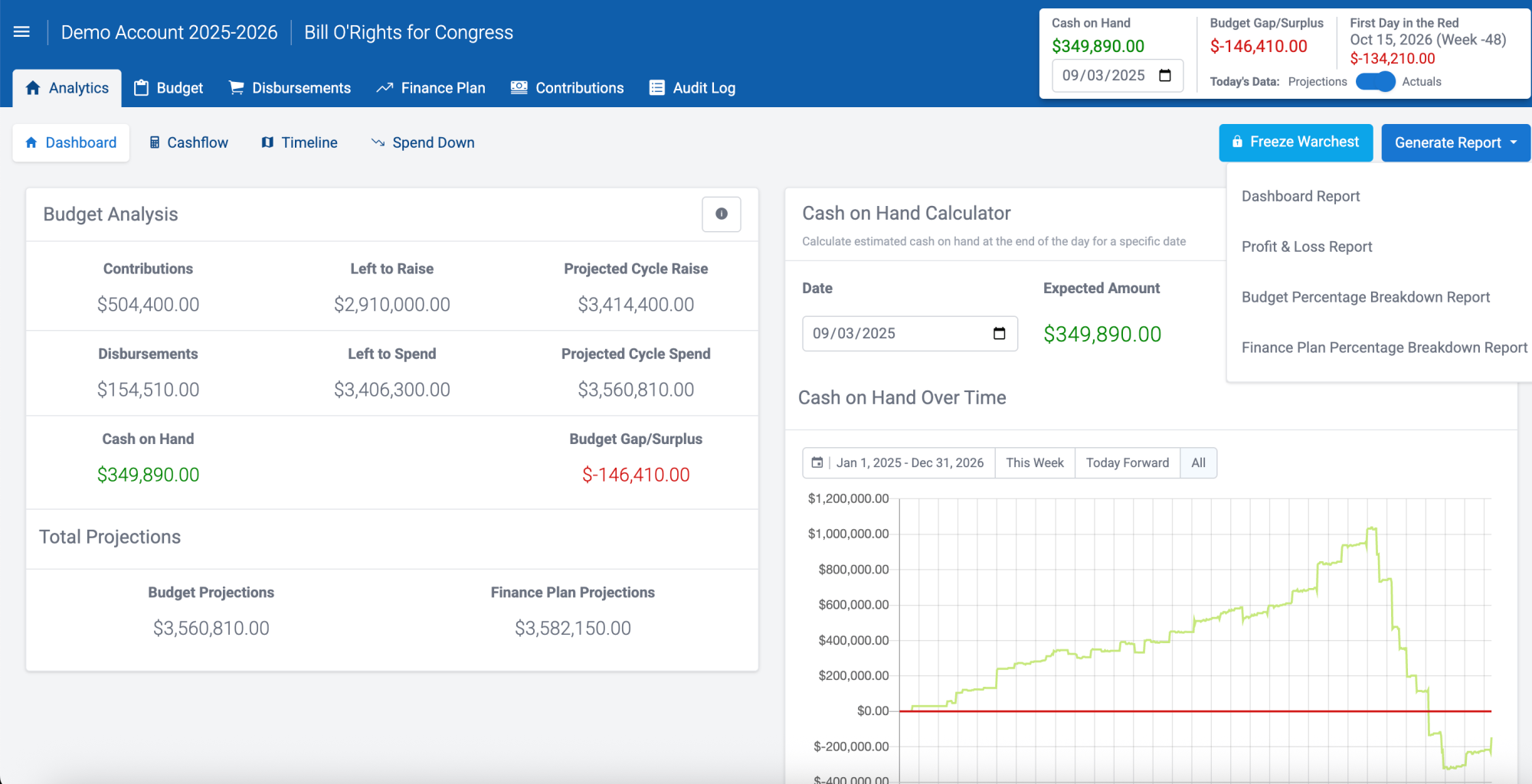
Task: Open the Audit Log page
Action: (x=692, y=88)
